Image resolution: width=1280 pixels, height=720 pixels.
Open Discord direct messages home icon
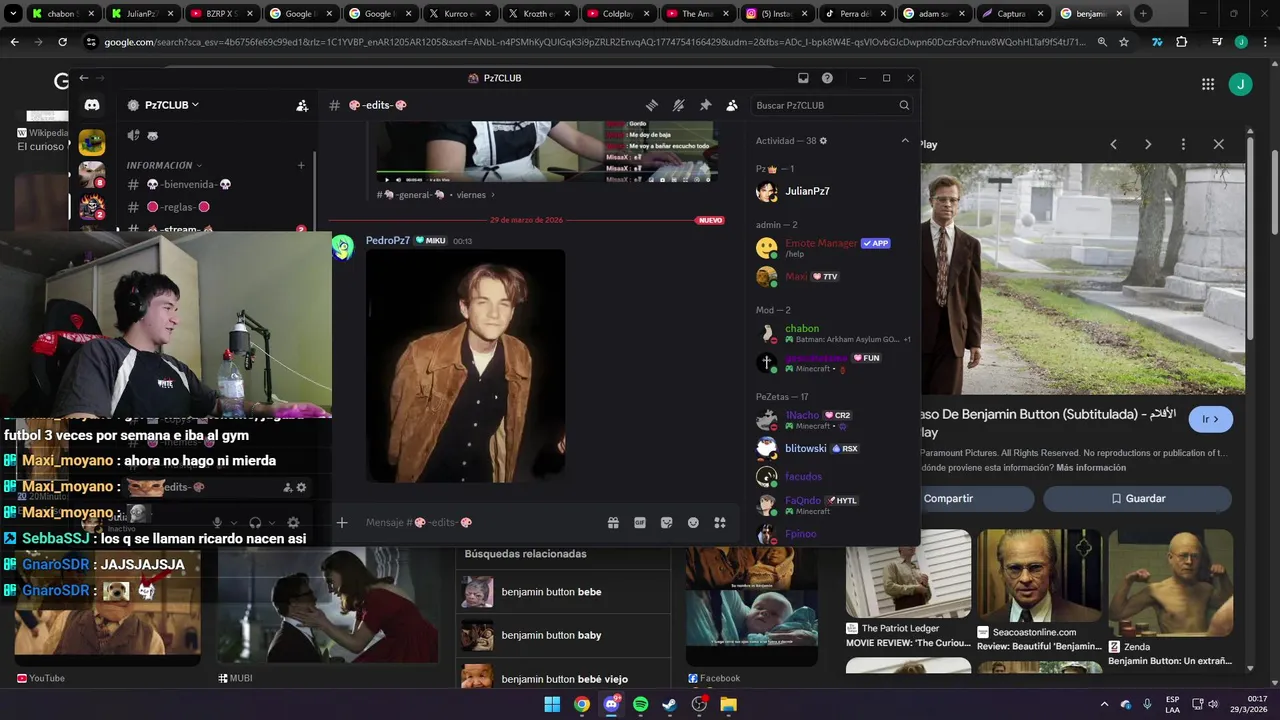92,105
